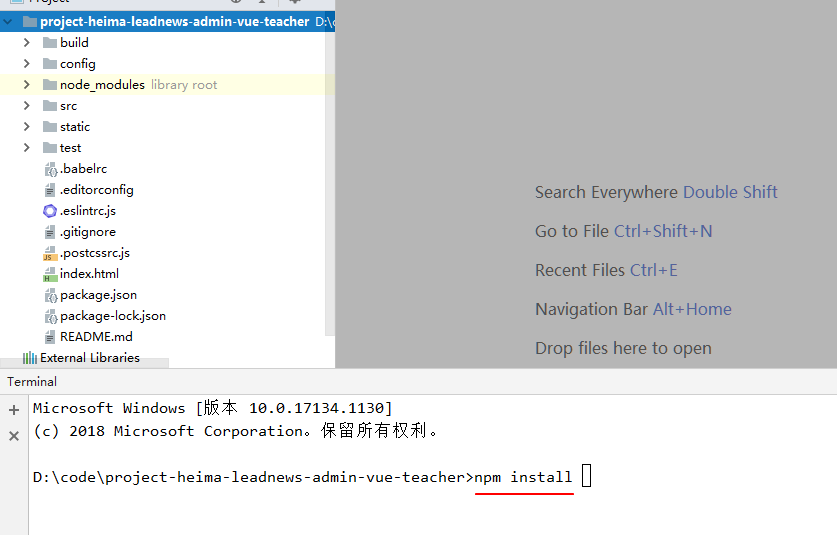Click the Terminal panel title
The image size is (837, 535).
click(32, 382)
